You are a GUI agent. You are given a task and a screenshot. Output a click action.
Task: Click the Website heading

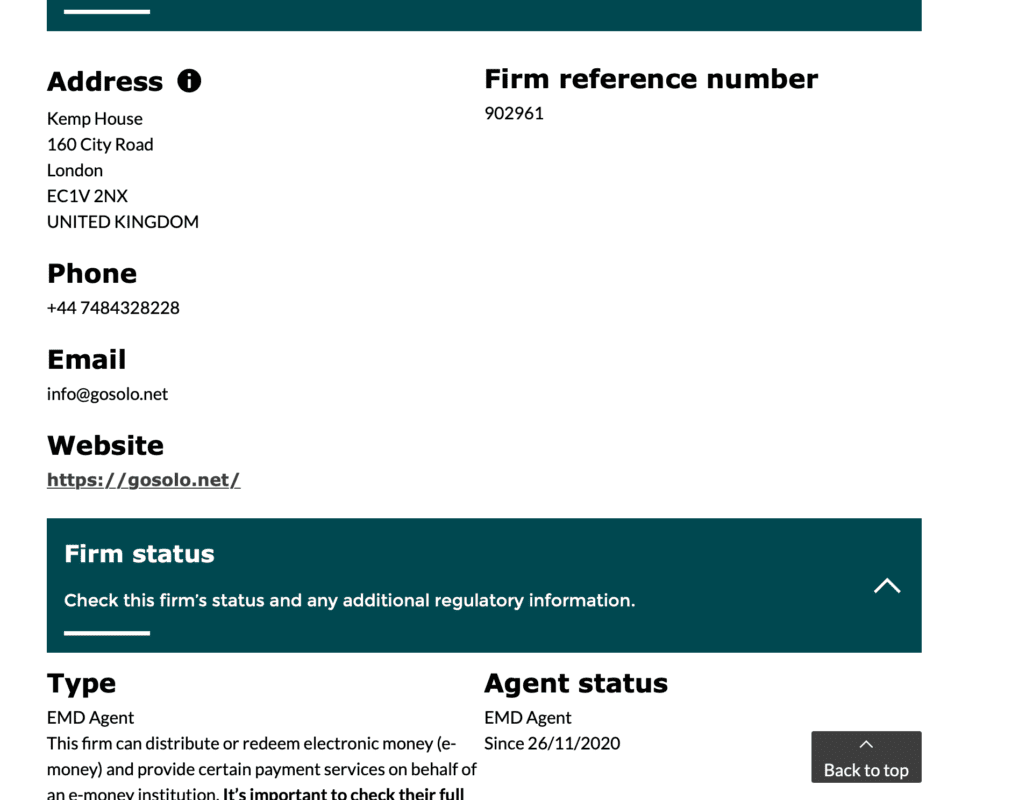(105, 446)
